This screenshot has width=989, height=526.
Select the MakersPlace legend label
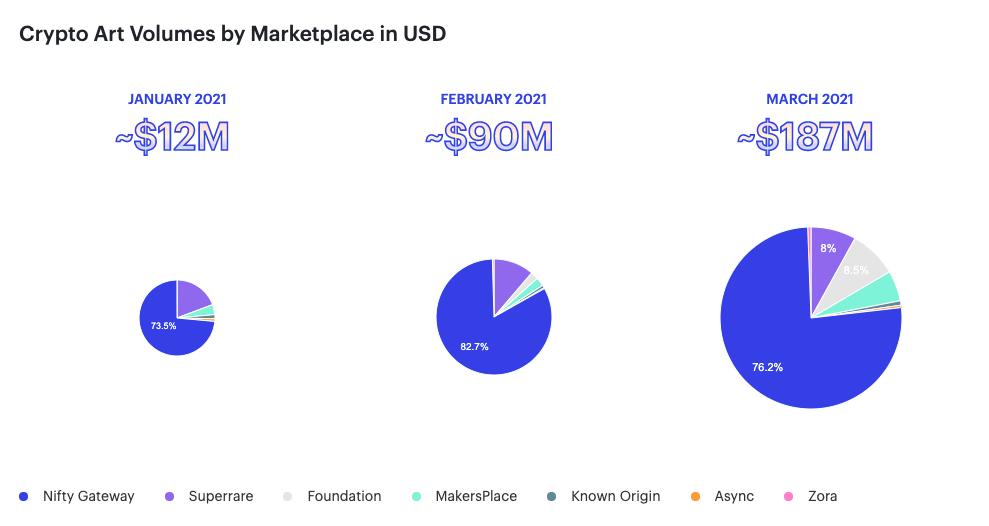476,496
